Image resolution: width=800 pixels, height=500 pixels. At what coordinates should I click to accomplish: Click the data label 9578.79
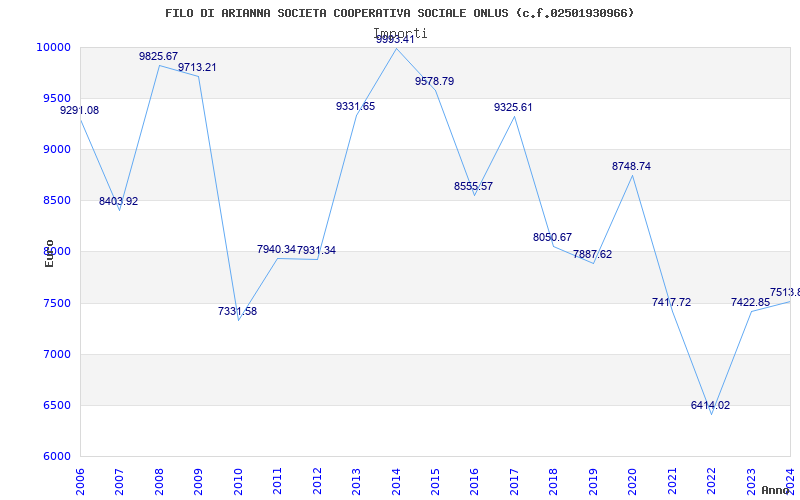click(434, 81)
